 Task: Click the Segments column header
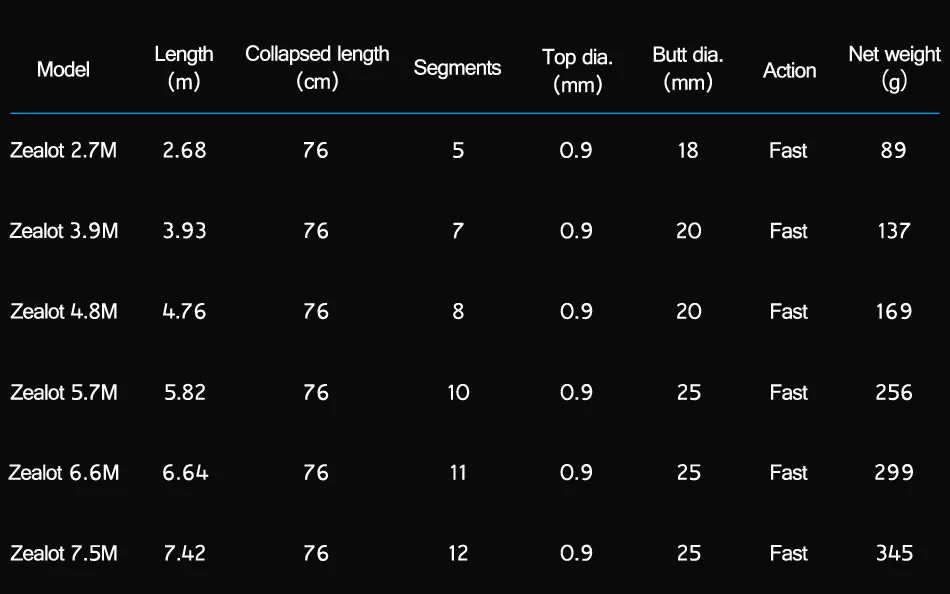(457, 68)
